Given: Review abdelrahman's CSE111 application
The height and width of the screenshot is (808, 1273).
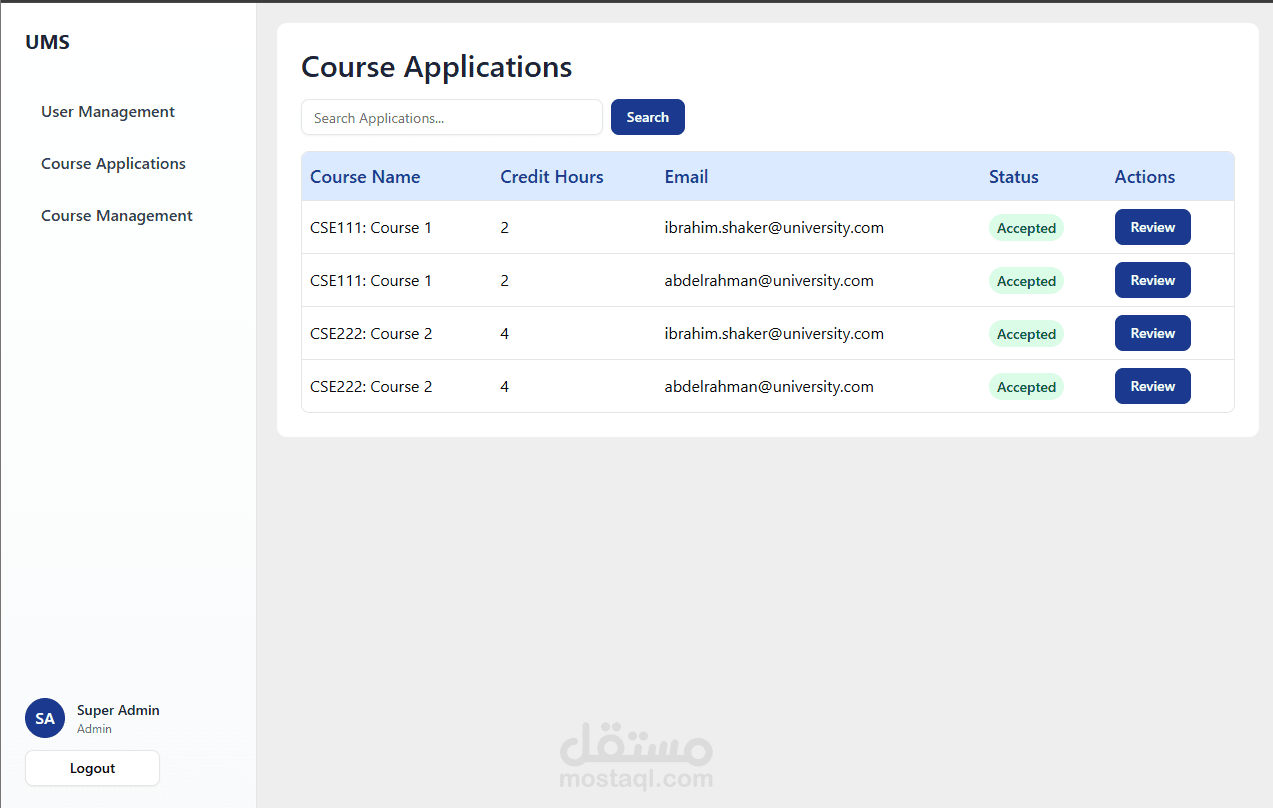Looking at the screenshot, I should click(1153, 280).
